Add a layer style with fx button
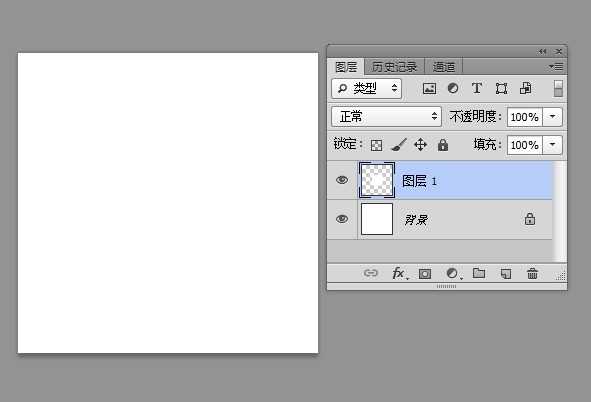Viewport: 591px width, 402px height. tap(399, 273)
